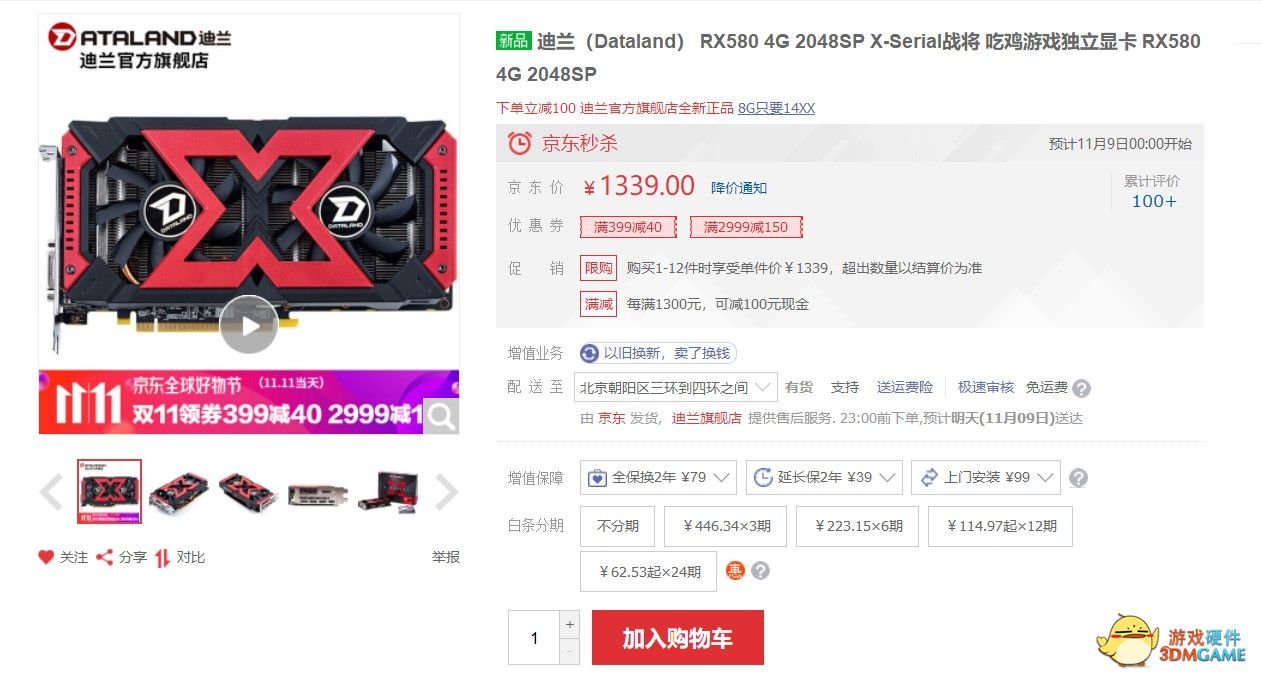Expand the 延长保2年 ¥39 dropdown

pyautogui.click(x=824, y=477)
